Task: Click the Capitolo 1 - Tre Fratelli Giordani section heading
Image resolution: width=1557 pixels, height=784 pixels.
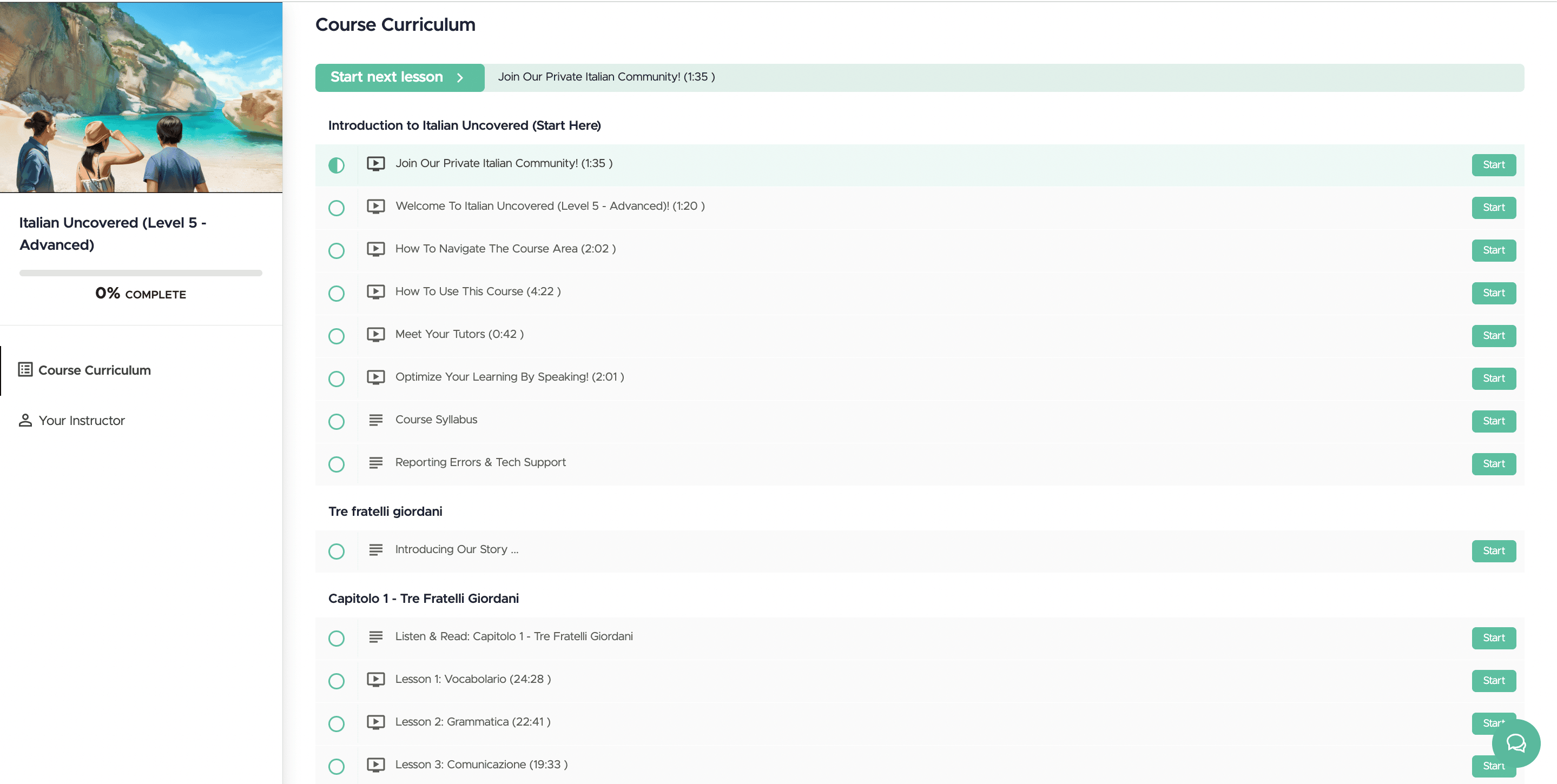Action: pos(423,599)
